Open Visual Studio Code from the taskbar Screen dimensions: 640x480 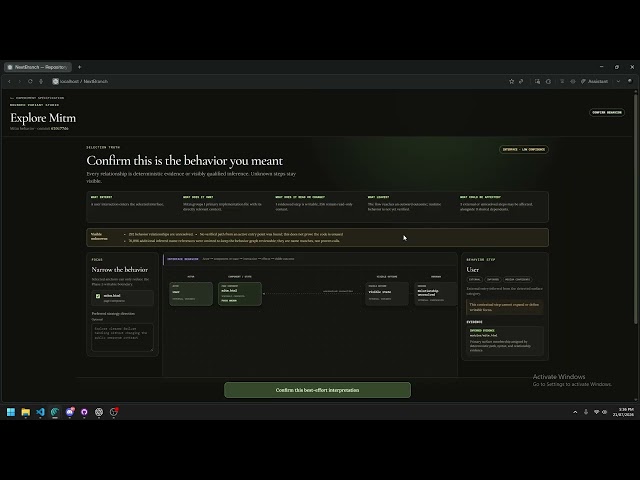point(40,412)
